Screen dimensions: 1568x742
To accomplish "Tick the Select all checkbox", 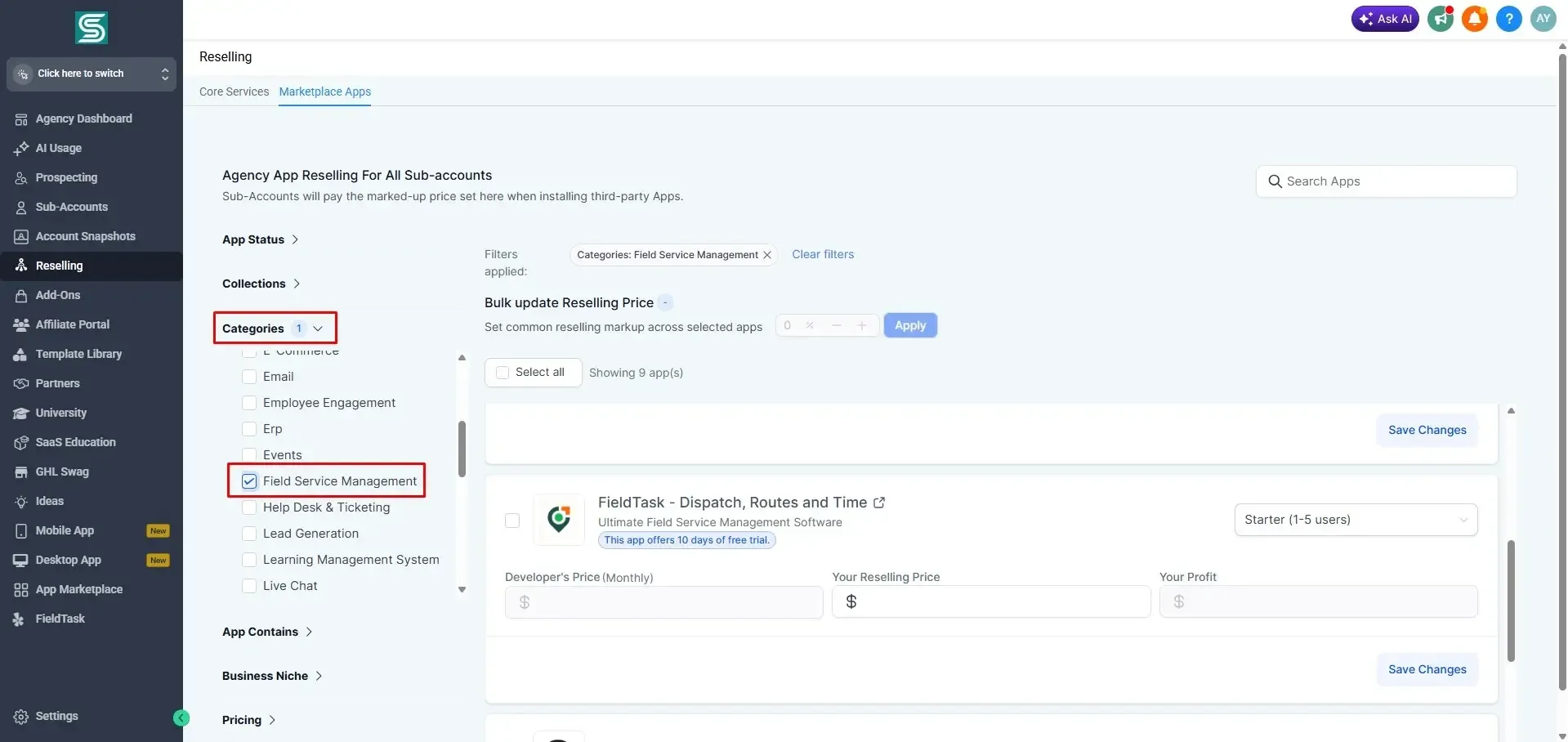I will pos(503,373).
